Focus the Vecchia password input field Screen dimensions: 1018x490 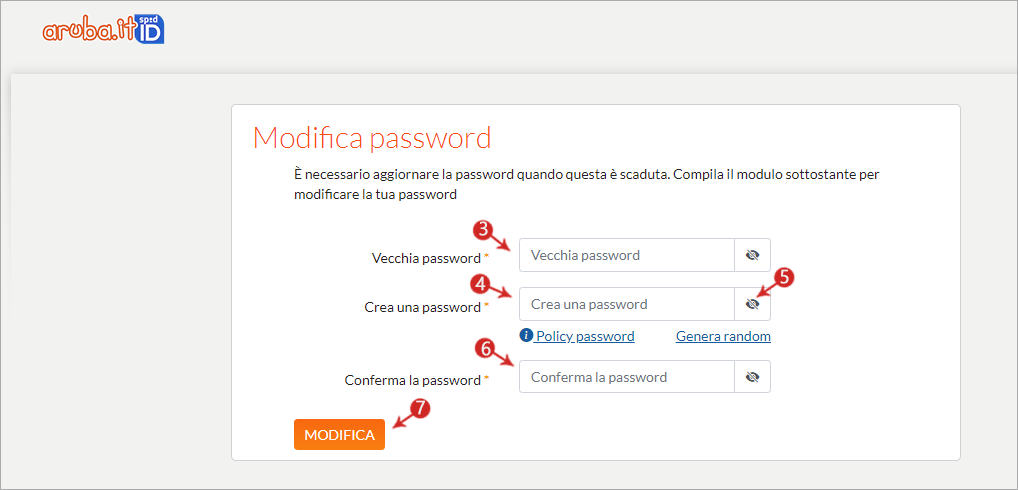click(x=627, y=255)
